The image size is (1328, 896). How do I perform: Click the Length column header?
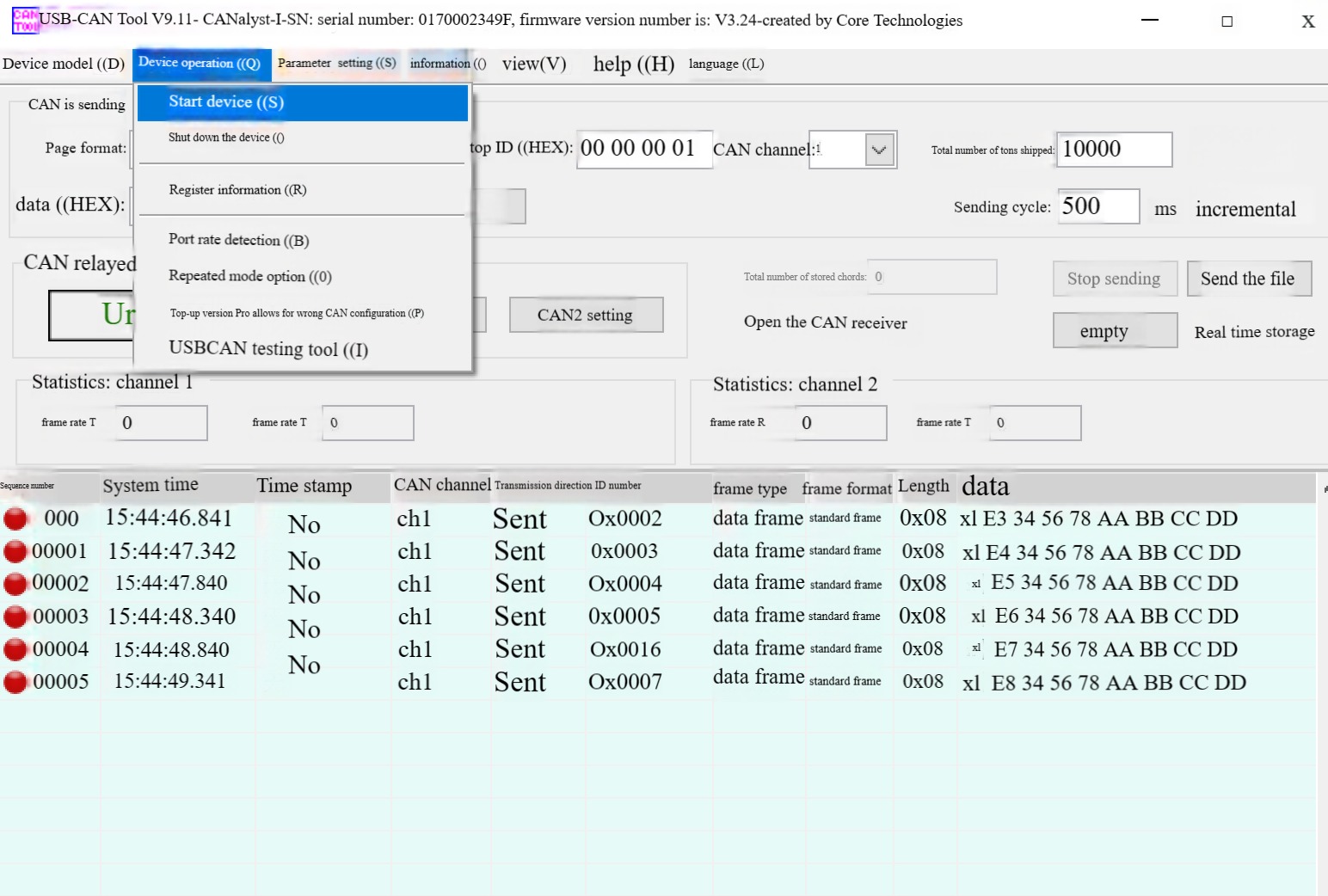click(x=924, y=486)
